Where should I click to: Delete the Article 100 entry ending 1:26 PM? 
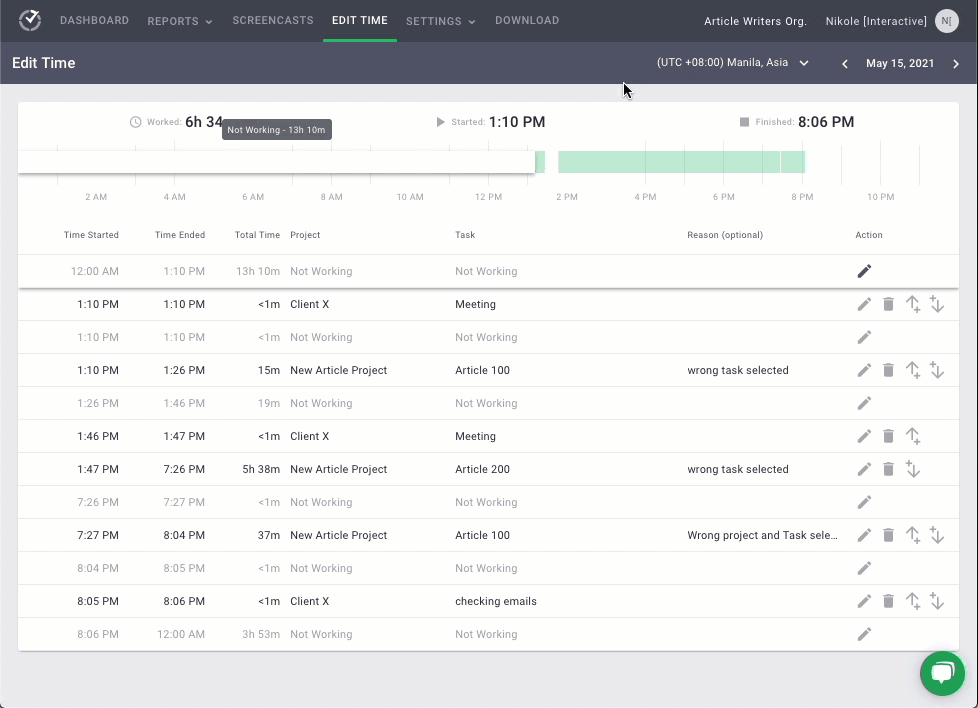coord(888,371)
